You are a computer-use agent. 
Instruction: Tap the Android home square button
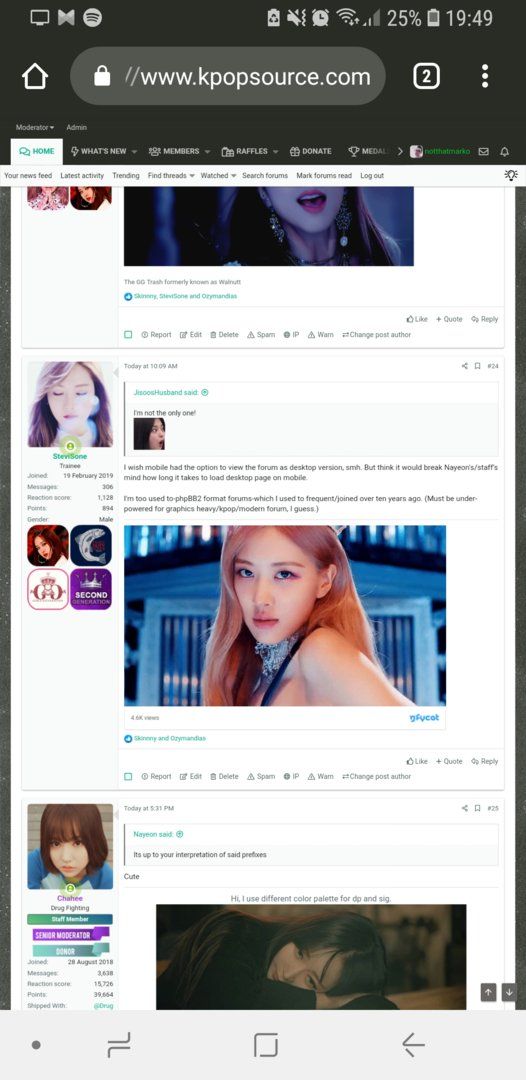click(266, 1045)
